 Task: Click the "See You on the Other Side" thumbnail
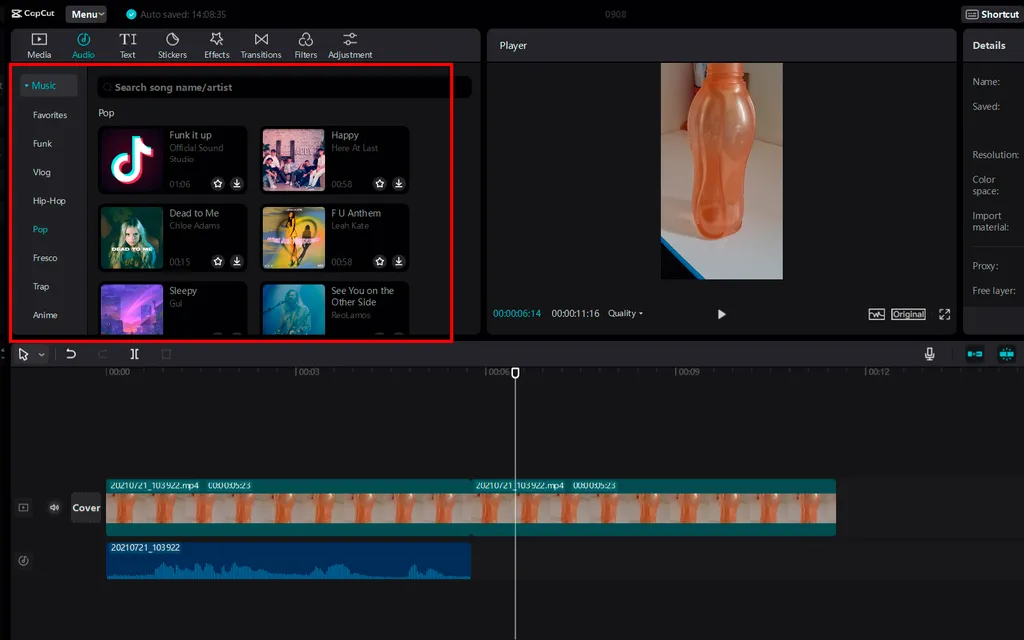294,310
